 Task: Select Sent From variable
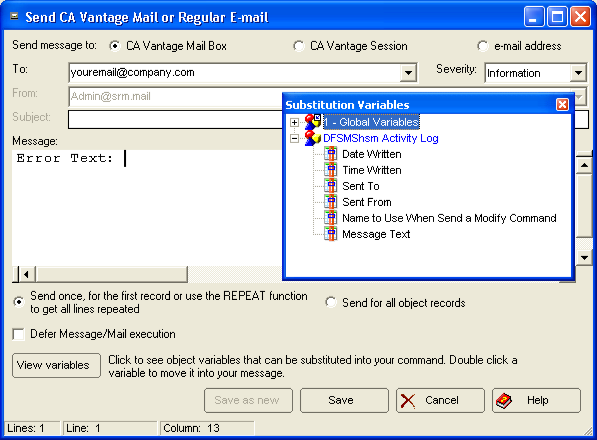[x=367, y=202]
